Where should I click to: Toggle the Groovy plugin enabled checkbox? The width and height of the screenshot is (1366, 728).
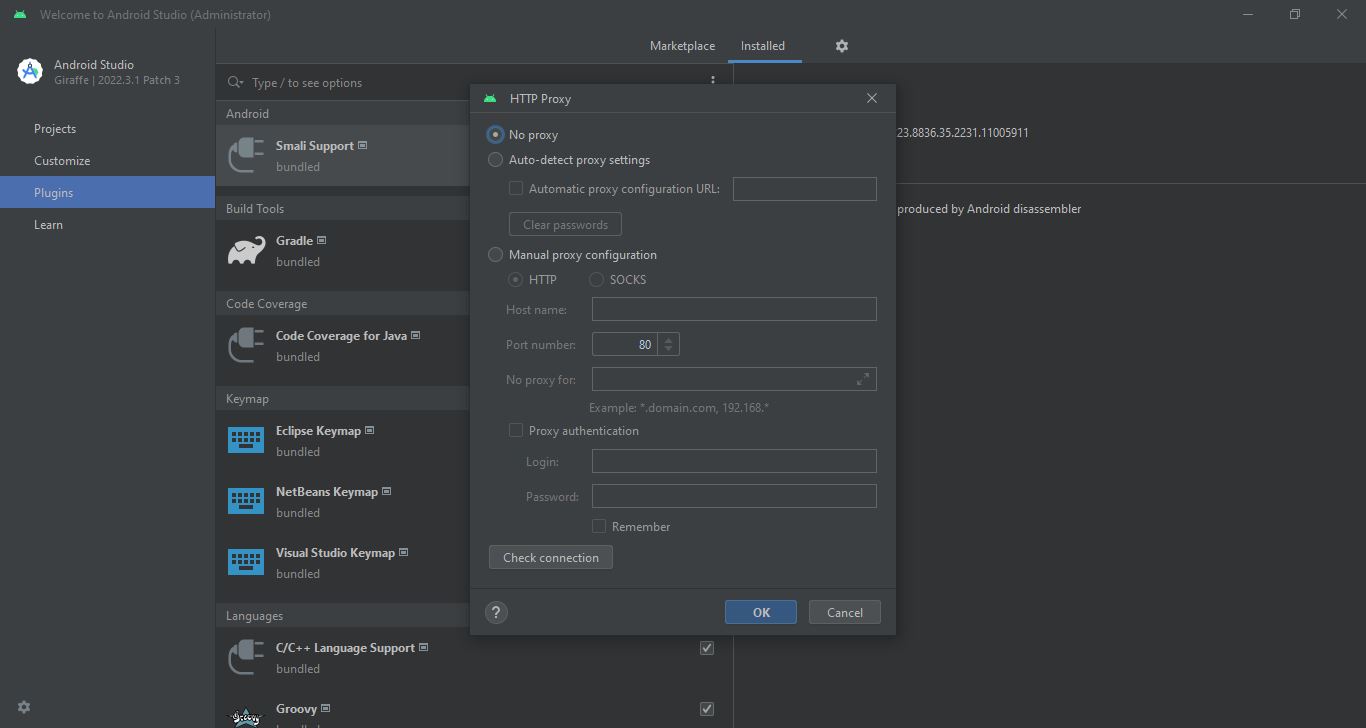707,709
